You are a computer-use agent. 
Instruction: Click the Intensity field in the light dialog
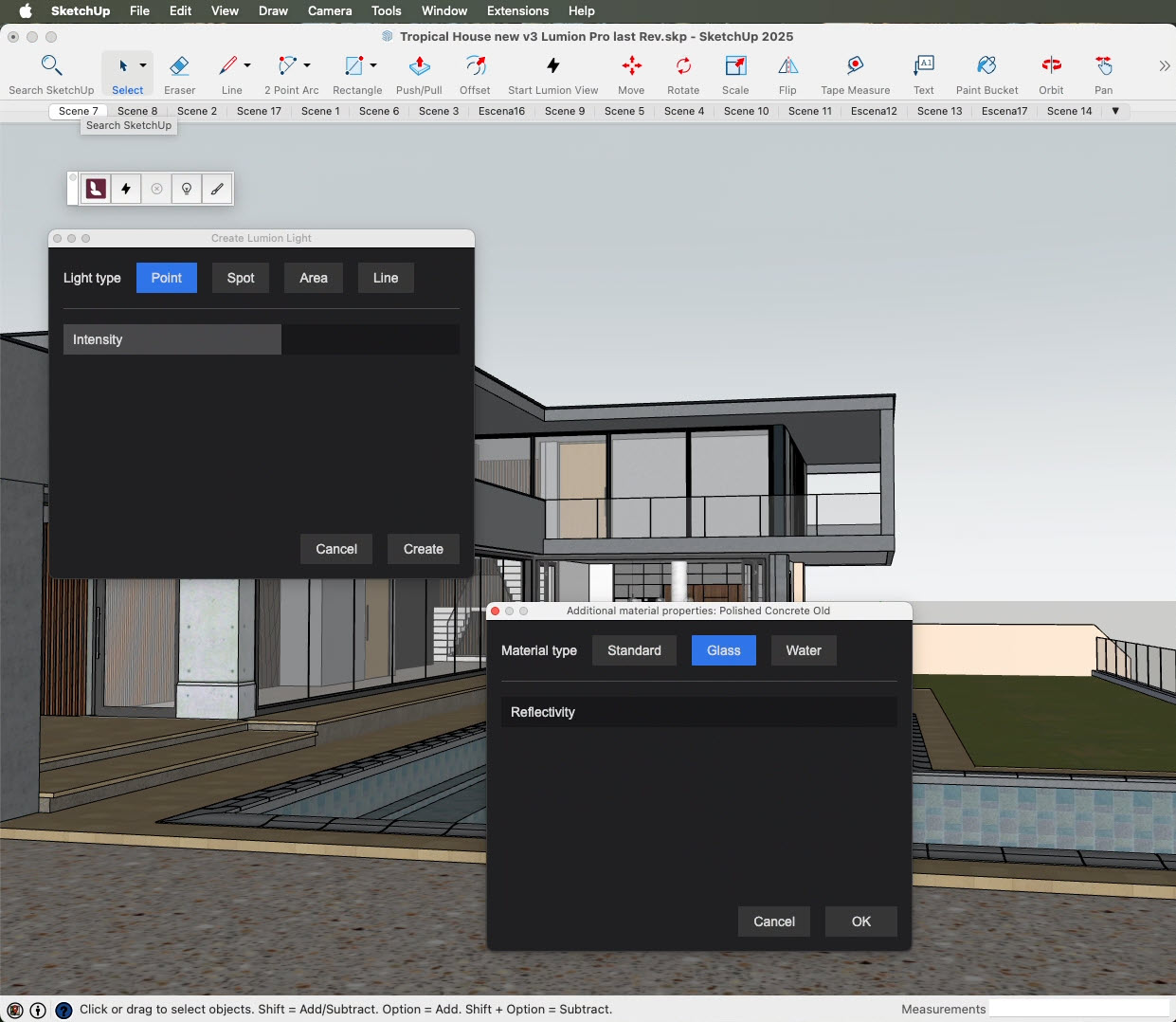click(172, 338)
